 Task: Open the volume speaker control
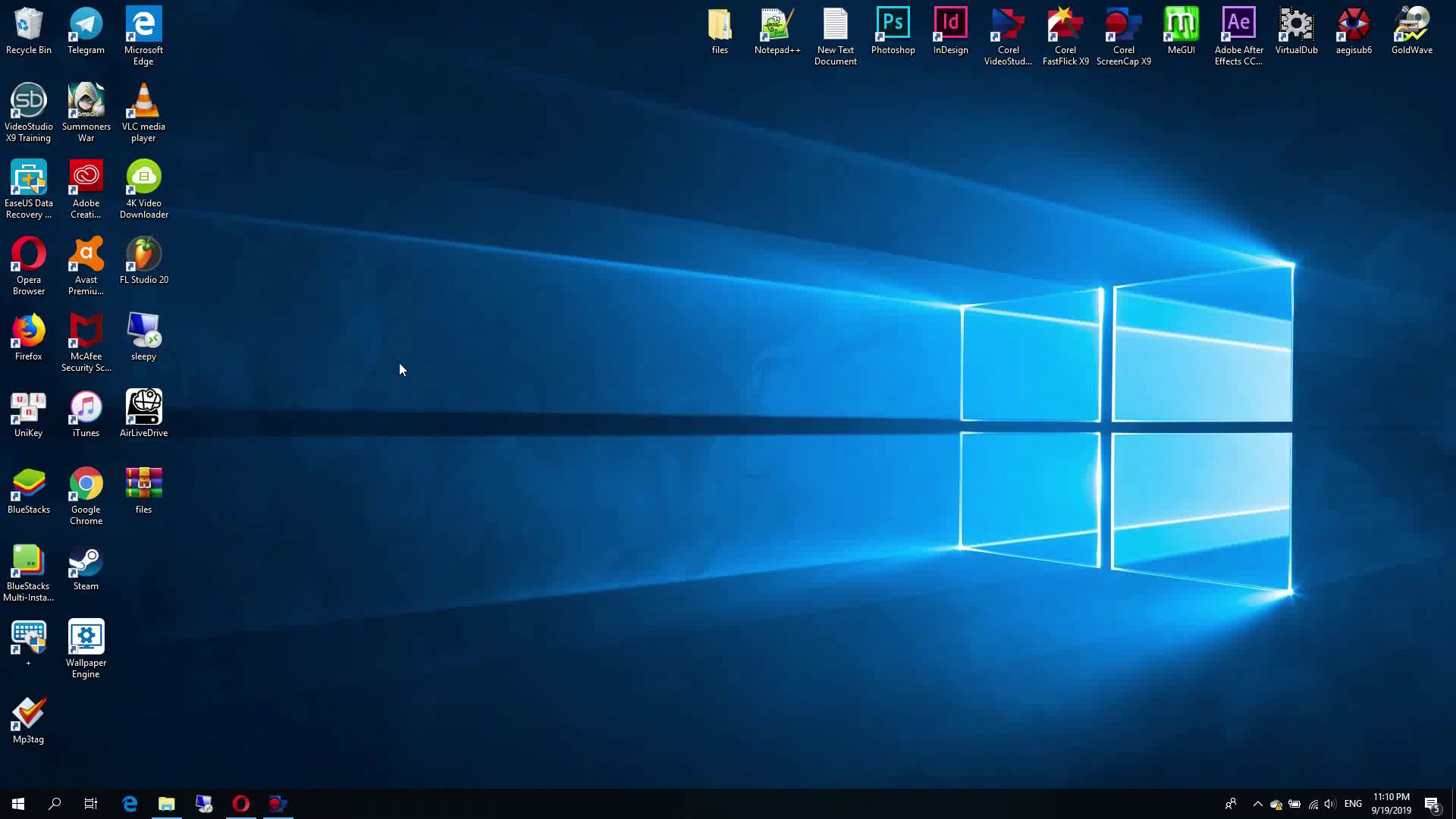1330,804
